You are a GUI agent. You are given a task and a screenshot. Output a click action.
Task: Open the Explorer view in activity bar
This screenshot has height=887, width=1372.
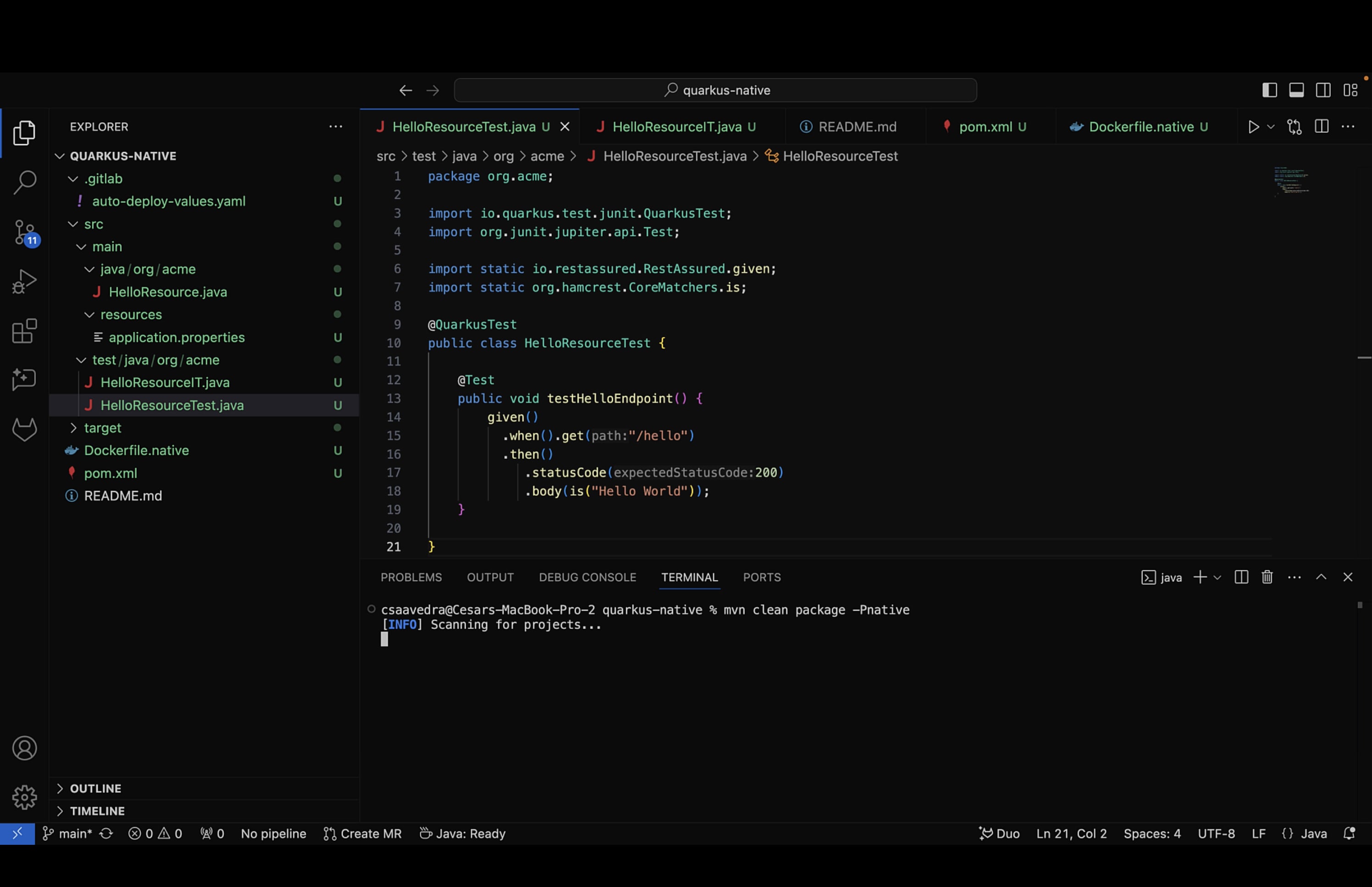[24, 133]
